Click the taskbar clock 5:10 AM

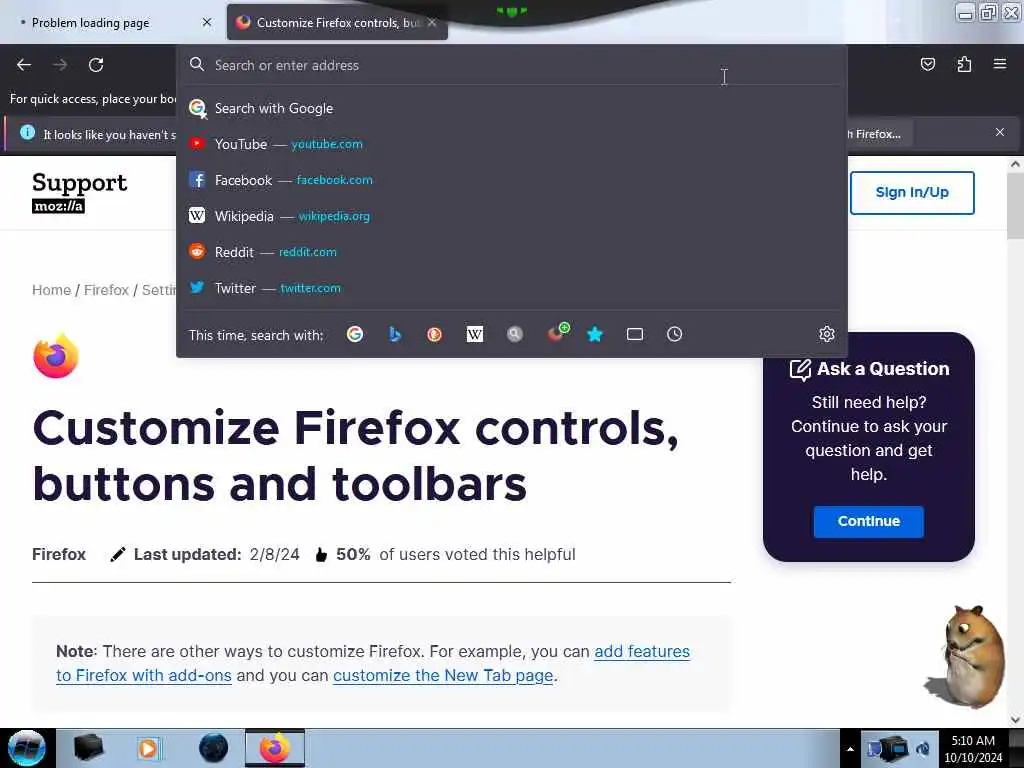(x=973, y=749)
